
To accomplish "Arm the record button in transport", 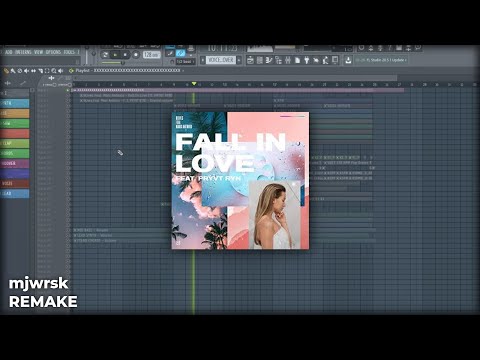I will 136,55.
